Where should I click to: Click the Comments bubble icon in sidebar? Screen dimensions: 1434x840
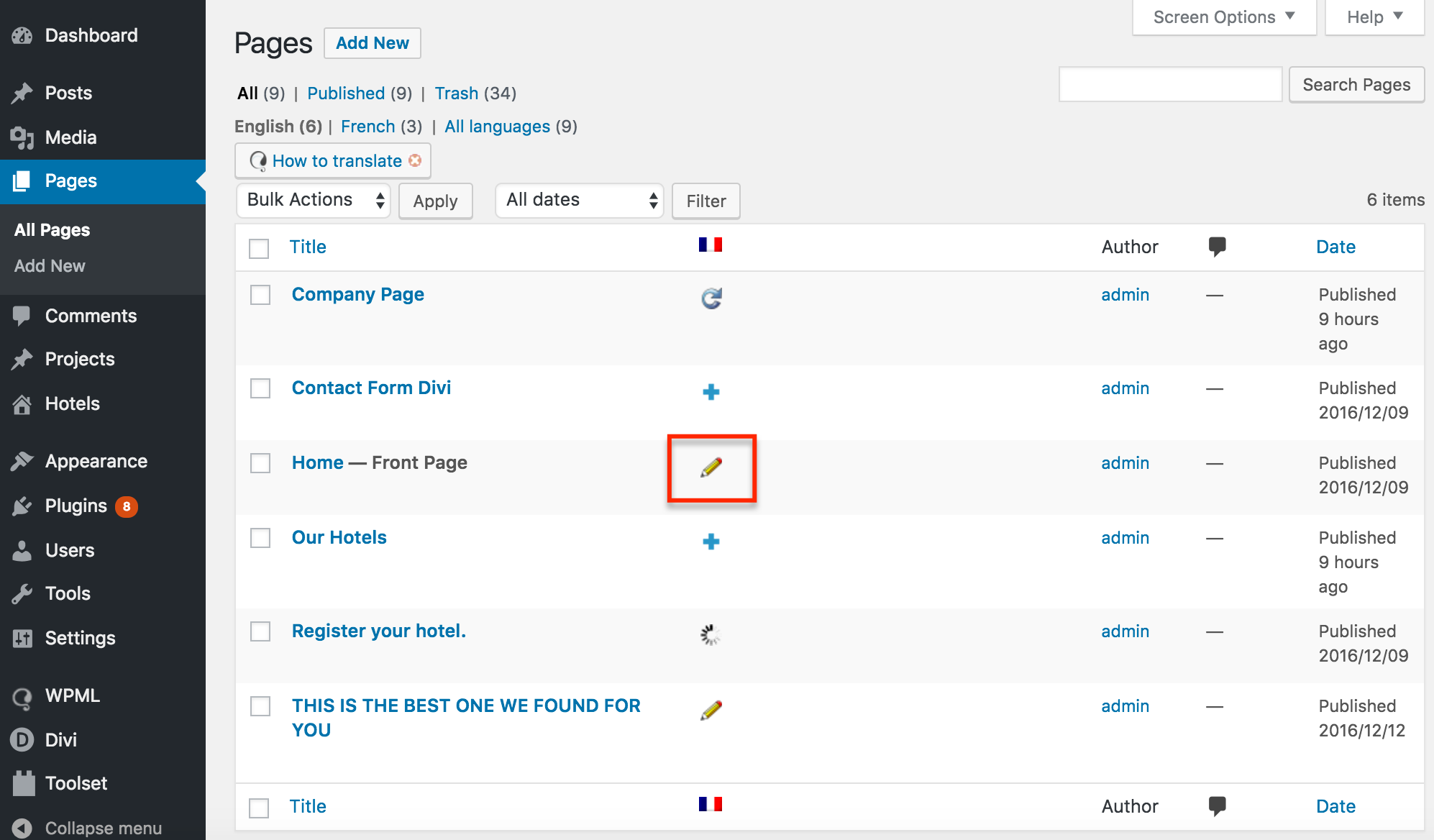click(22, 316)
